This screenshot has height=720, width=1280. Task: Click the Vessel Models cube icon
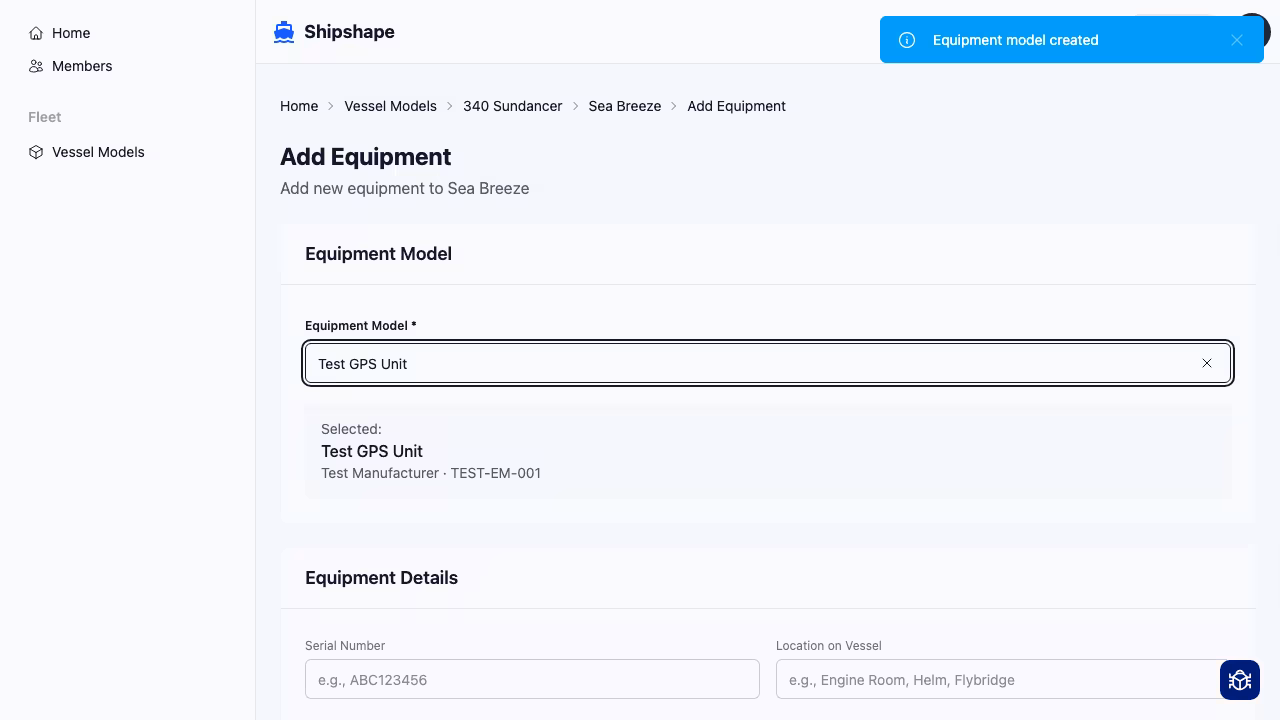point(36,152)
